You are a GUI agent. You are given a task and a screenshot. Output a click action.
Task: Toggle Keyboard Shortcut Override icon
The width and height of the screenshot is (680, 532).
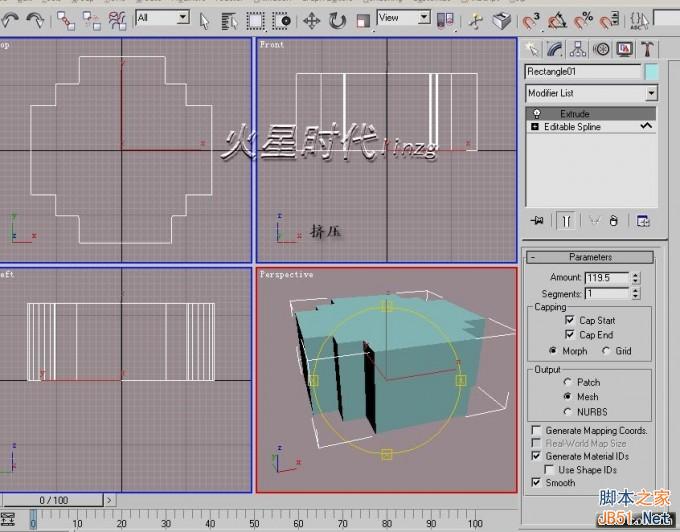501,21
